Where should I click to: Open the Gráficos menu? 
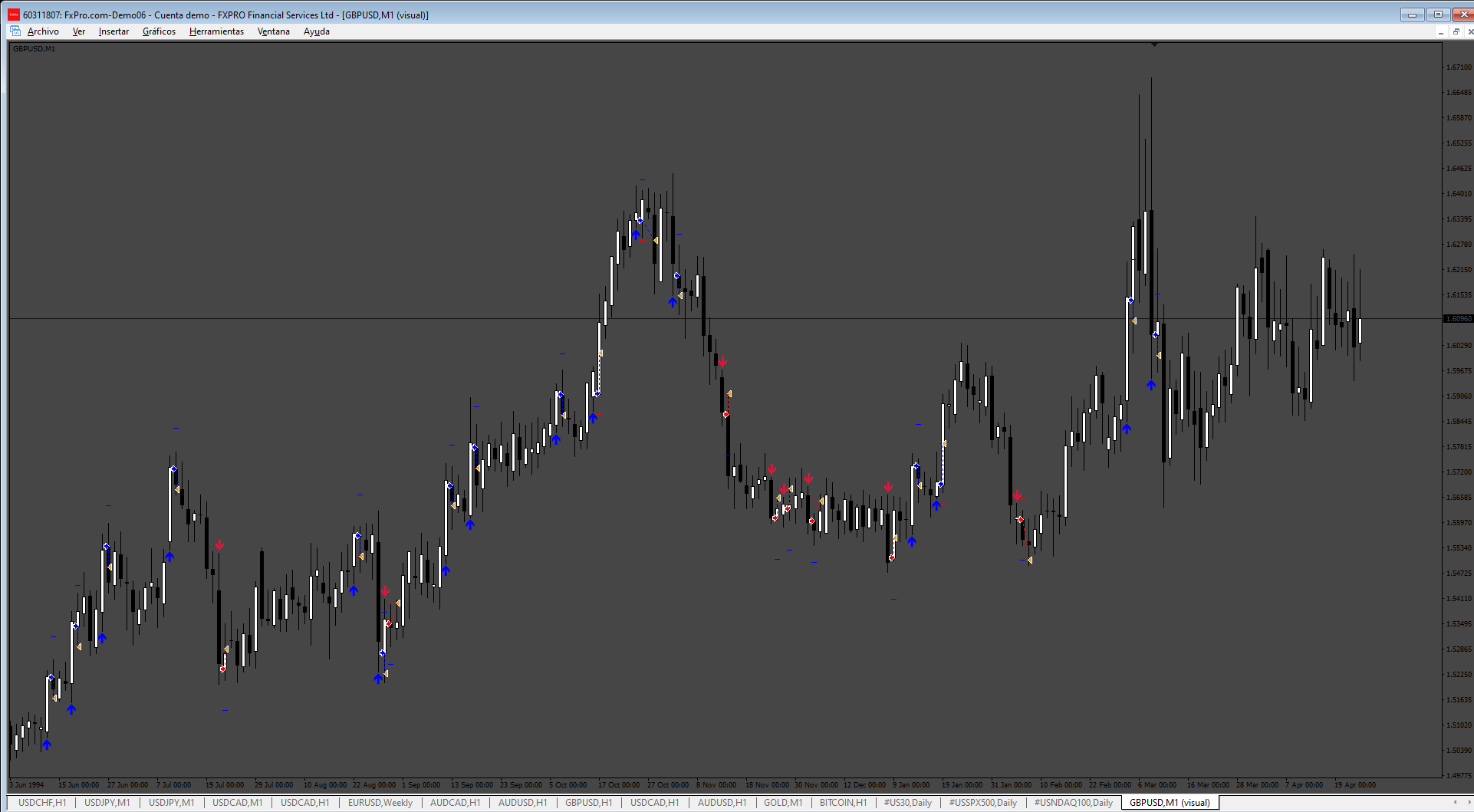159,31
